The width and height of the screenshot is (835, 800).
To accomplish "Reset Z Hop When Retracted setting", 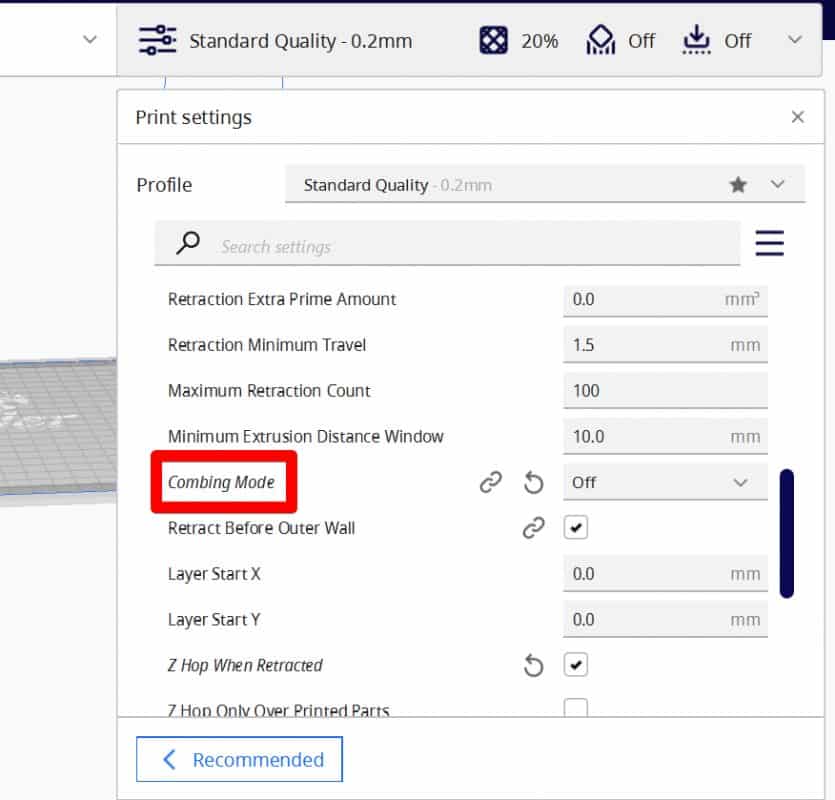I will 533,665.
